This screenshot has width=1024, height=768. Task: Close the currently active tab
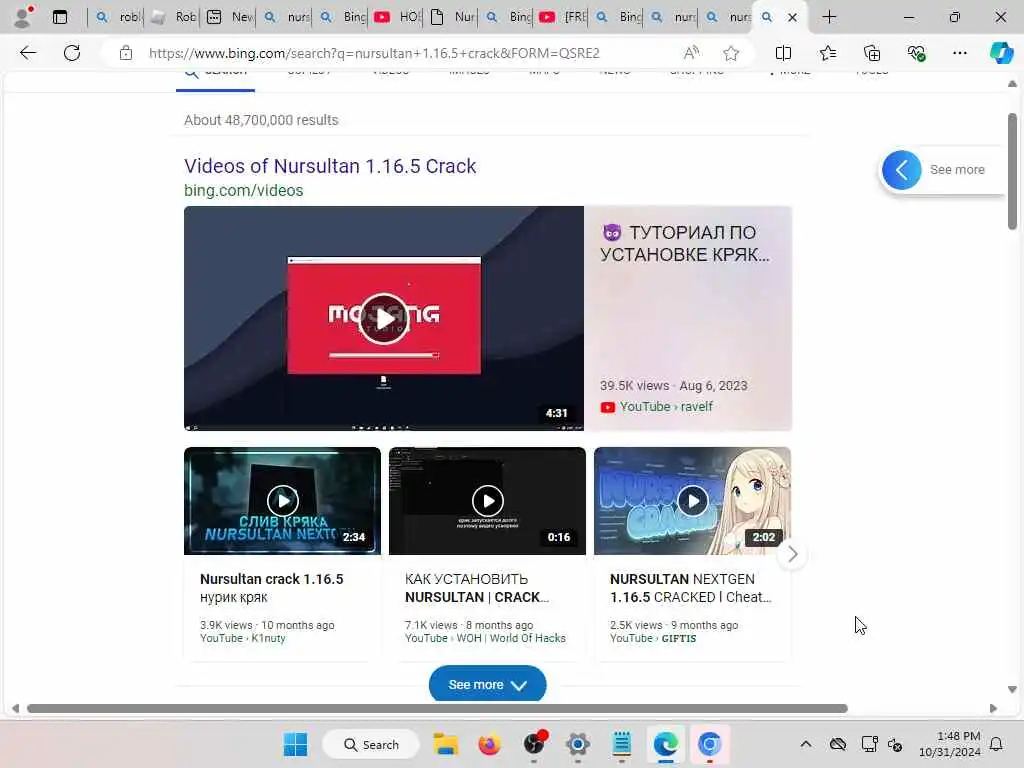point(792,18)
